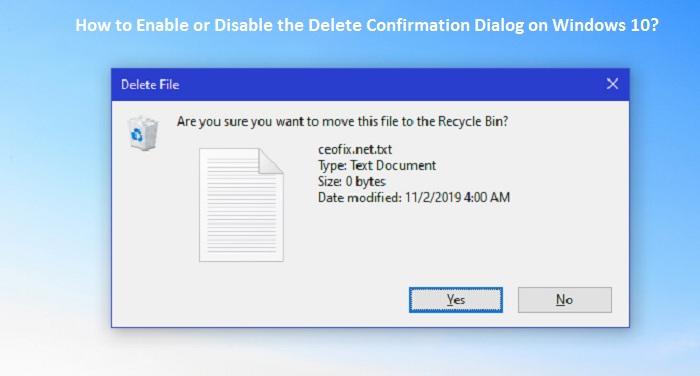Click the timestamp 4:00 AM
This screenshot has width=700, height=376.
coord(487,197)
